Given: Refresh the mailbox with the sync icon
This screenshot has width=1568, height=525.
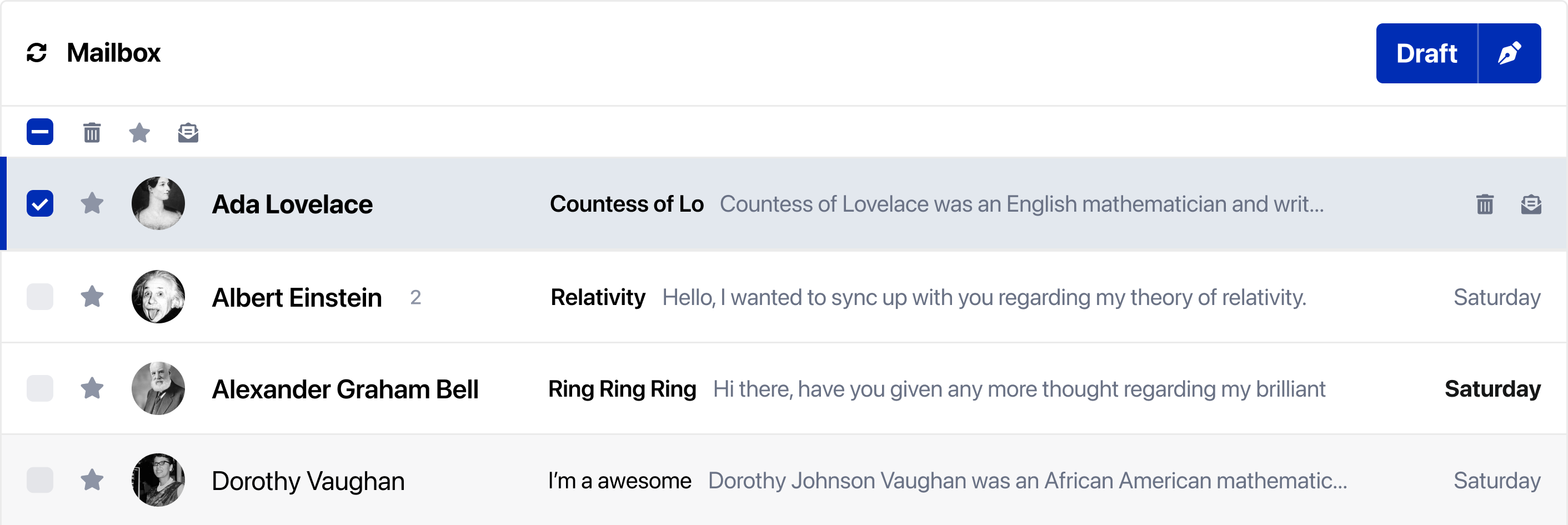Looking at the screenshot, I should coord(37,53).
